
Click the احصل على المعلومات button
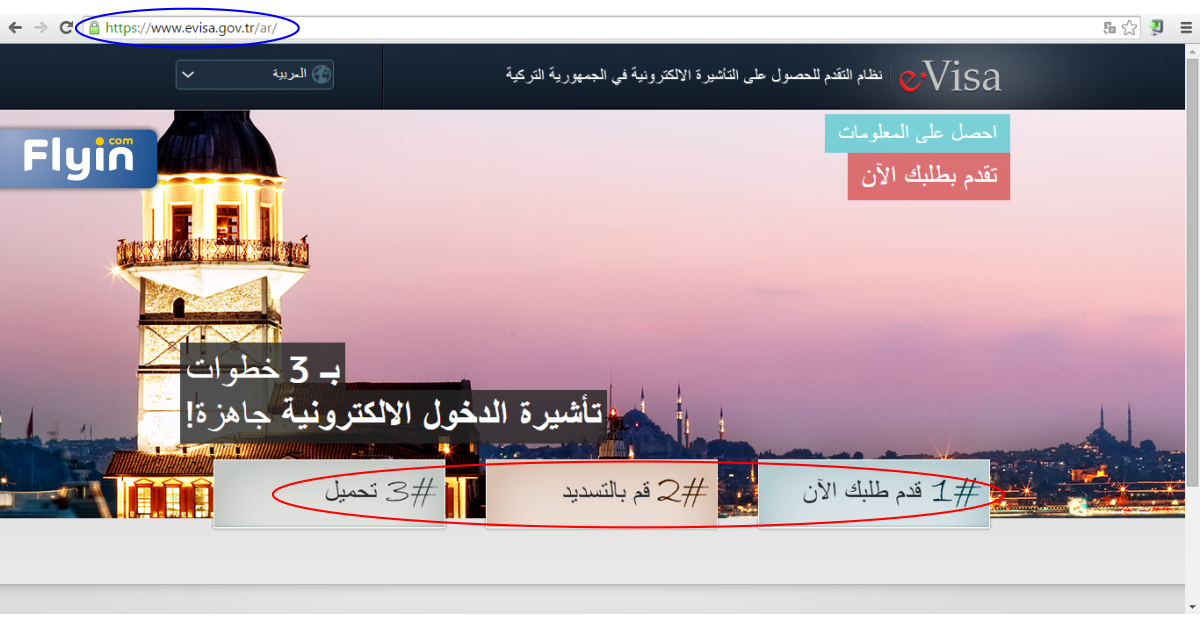917,133
